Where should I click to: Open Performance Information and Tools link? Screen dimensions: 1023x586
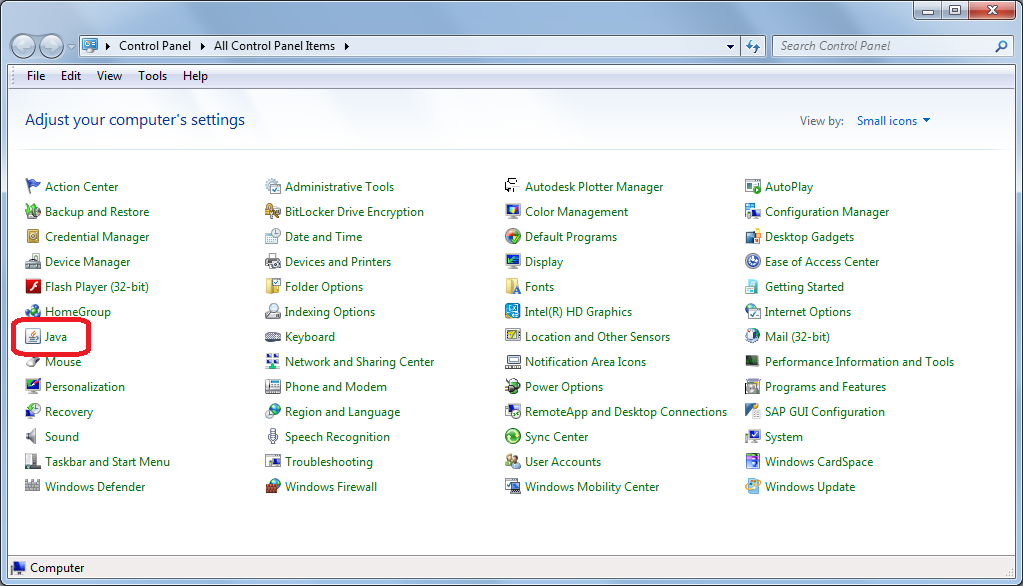[x=859, y=362]
